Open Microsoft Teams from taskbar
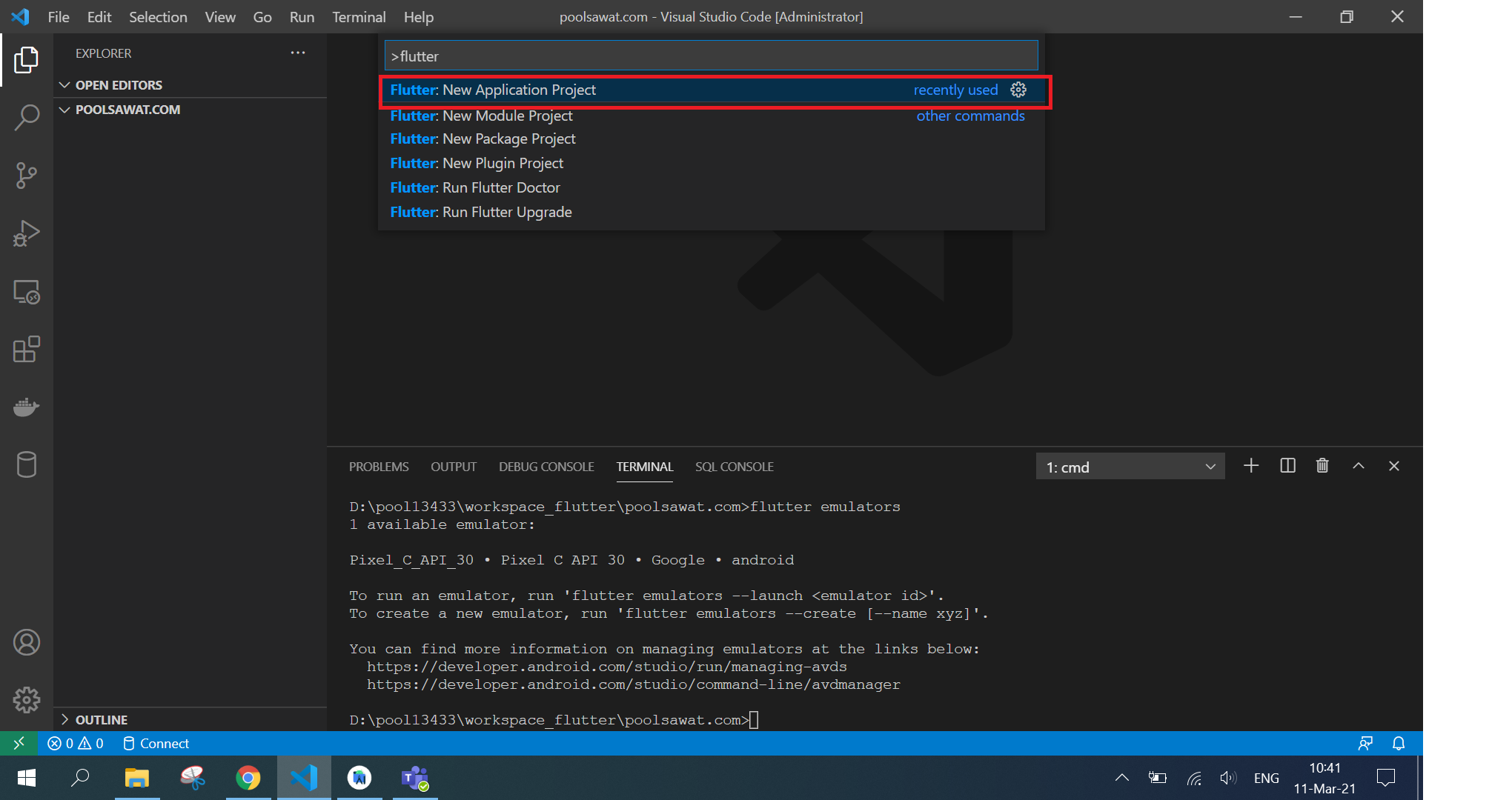 [x=415, y=778]
